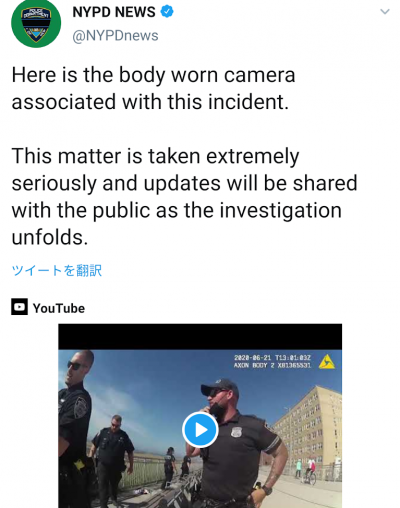Click the 'investigation unfolds' text line
The height and width of the screenshot is (508, 400).
[177, 224]
